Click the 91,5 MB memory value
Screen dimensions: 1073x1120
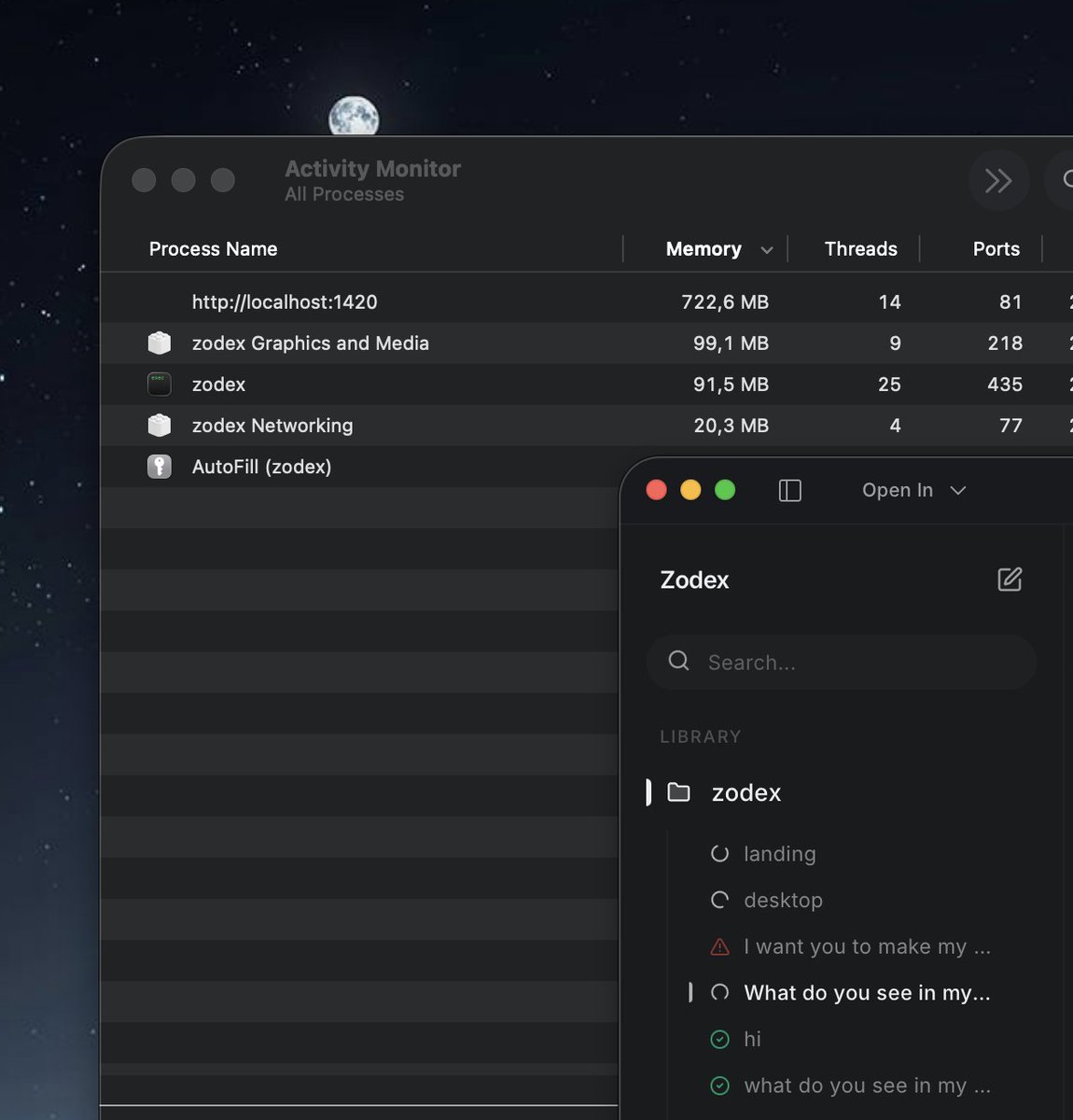click(731, 385)
